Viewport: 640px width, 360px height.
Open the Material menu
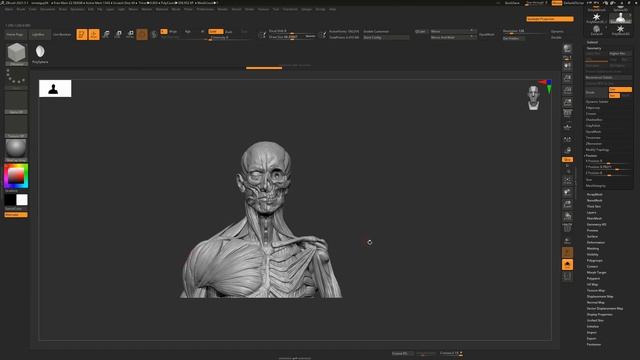coord(162,9)
